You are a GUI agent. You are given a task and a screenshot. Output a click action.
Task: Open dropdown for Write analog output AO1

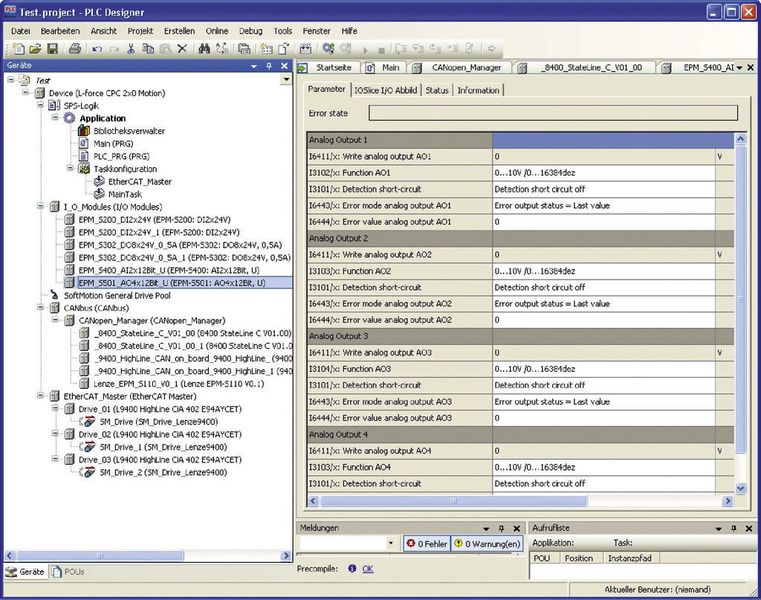click(720, 156)
